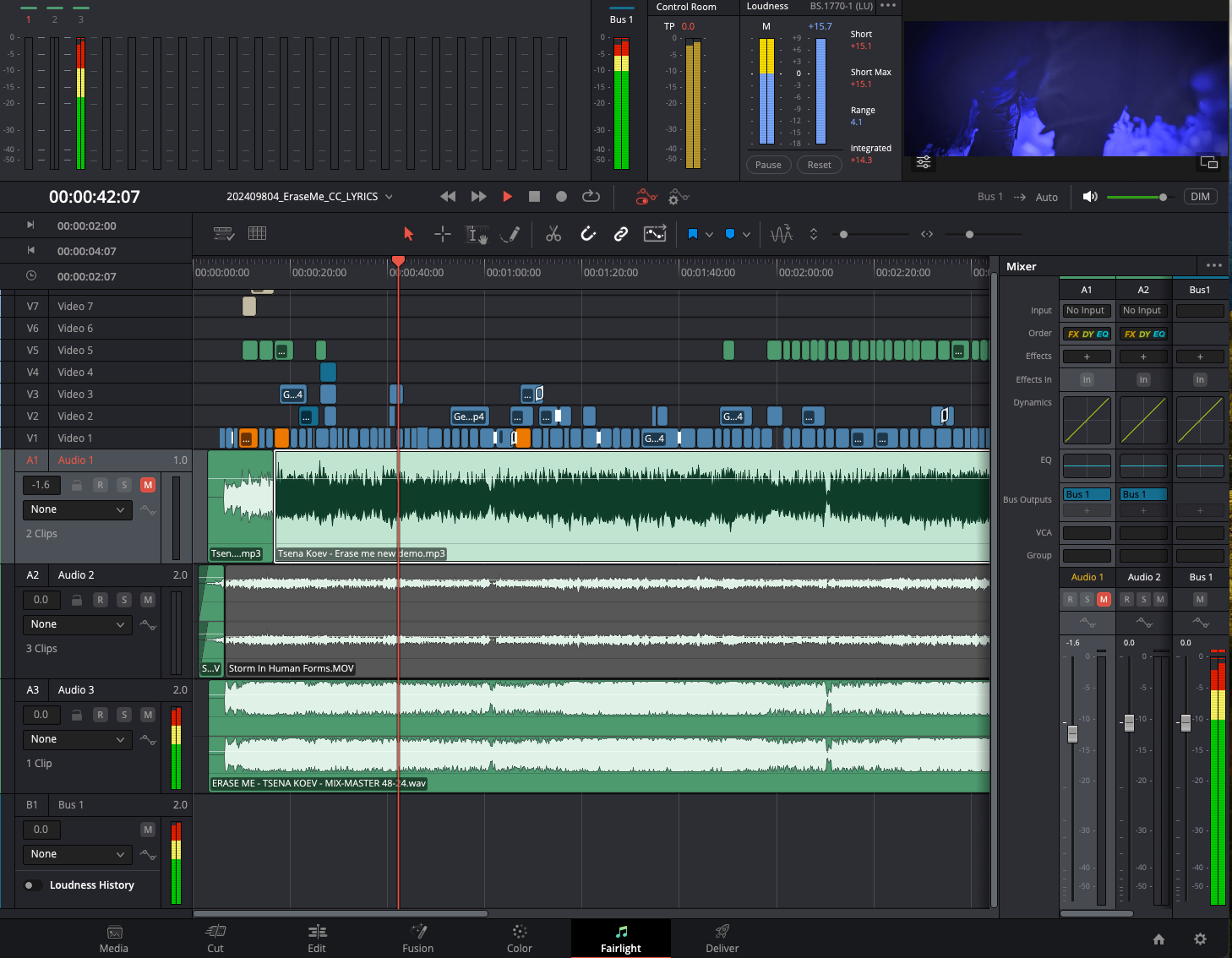
Task: Select the Razor scissors tool
Action: click(x=553, y=234)
